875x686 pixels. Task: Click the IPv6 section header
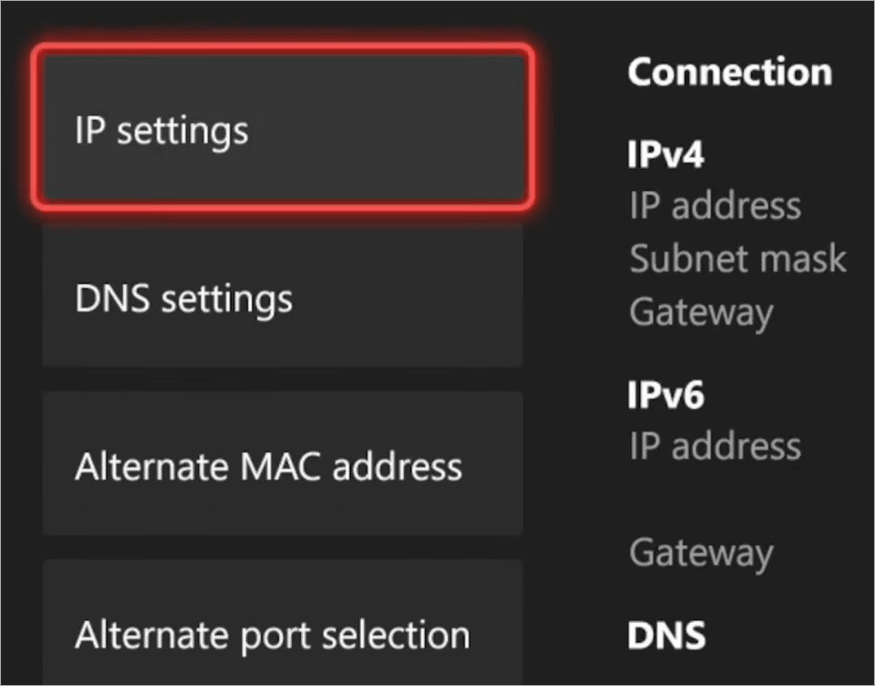pyautogui.click(x=666, y=395)
